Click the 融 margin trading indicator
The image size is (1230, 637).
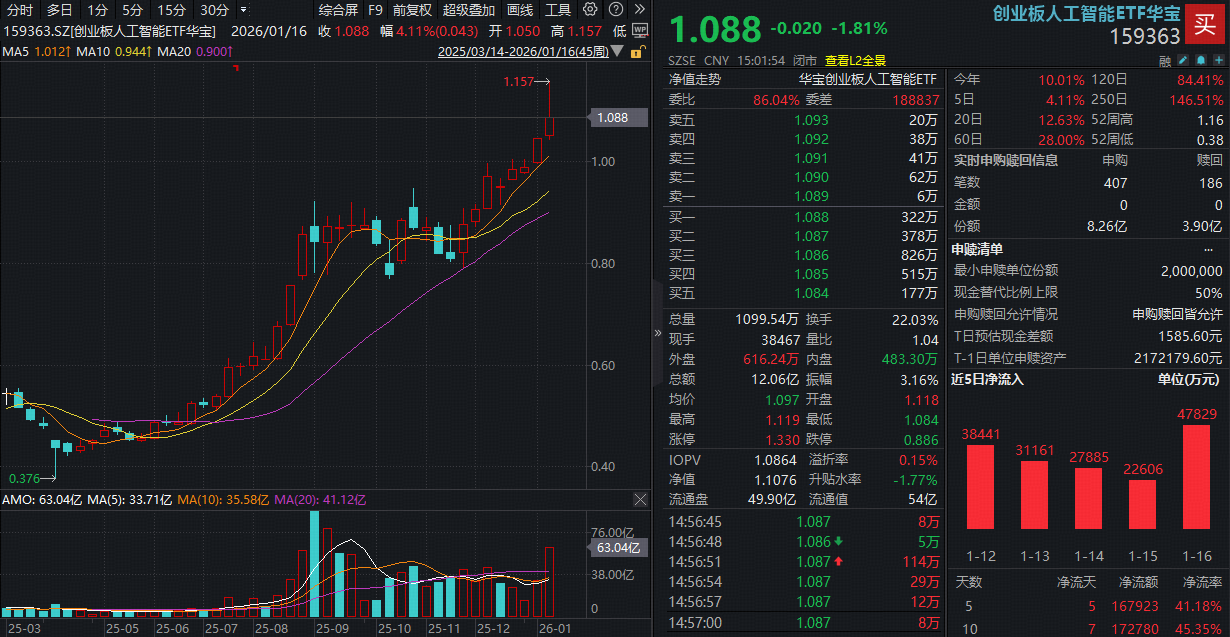[1165, 60]
